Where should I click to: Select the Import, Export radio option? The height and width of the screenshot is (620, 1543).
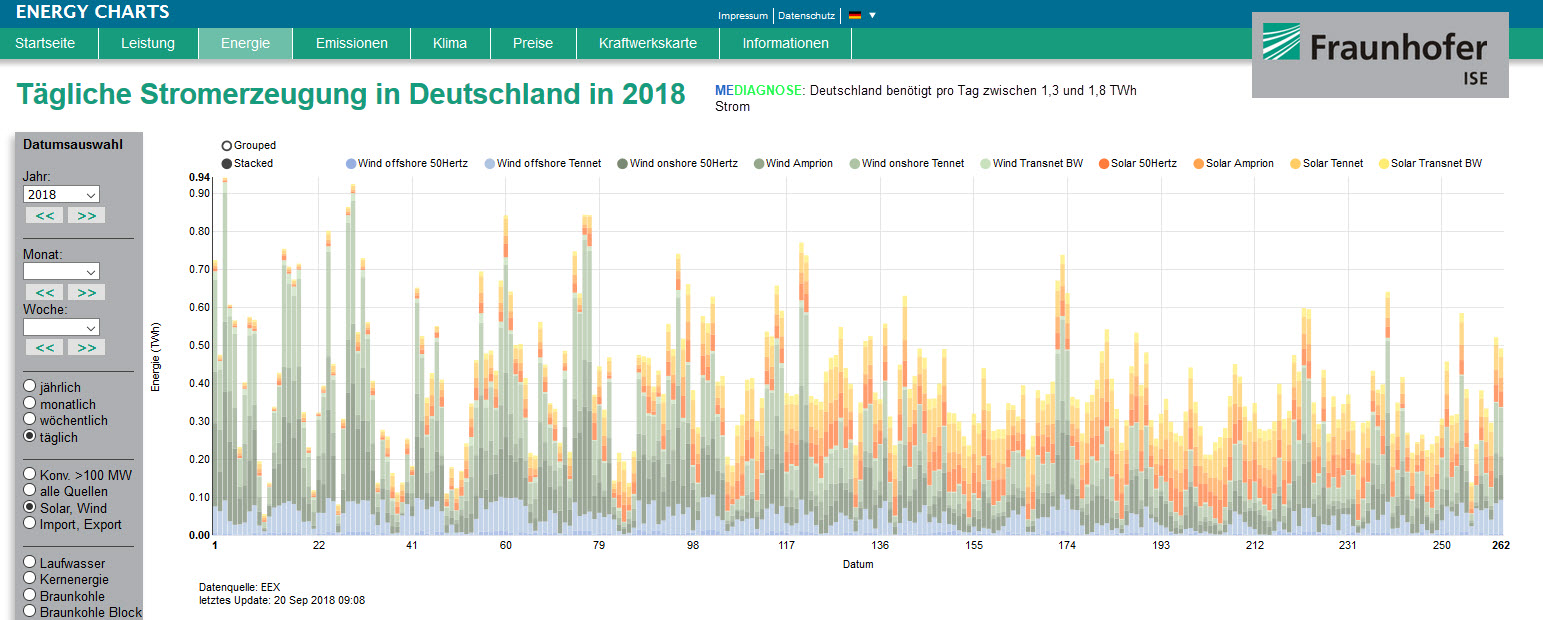[30, 524]
